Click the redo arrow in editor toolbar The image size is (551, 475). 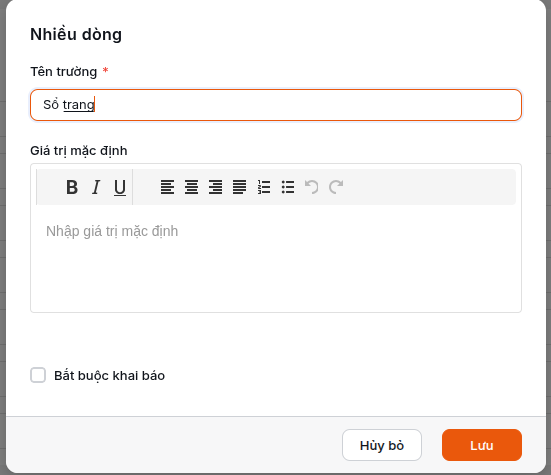pyautogui.click(x=336, y=187)
